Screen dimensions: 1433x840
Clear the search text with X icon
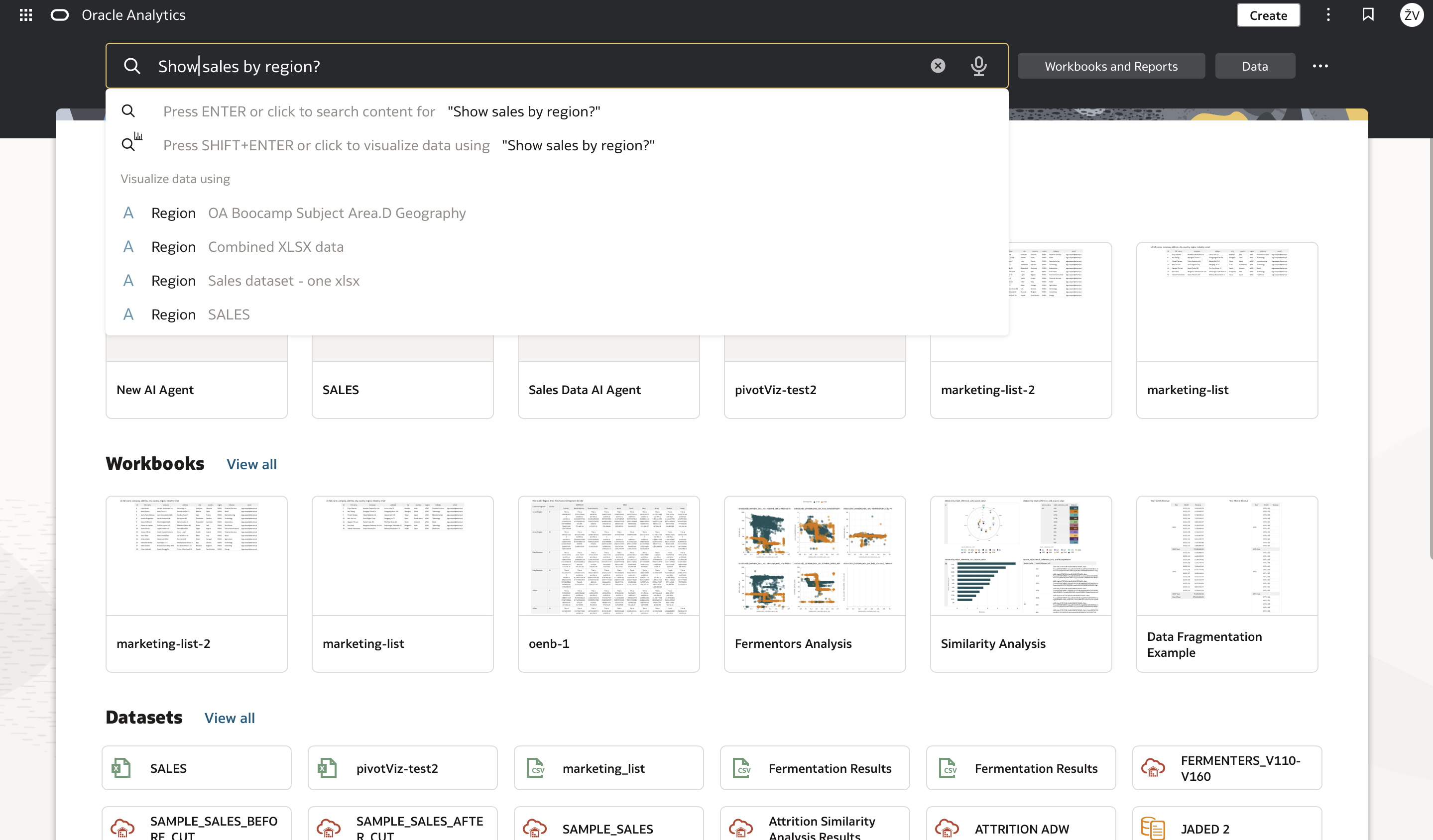[938, 66]
